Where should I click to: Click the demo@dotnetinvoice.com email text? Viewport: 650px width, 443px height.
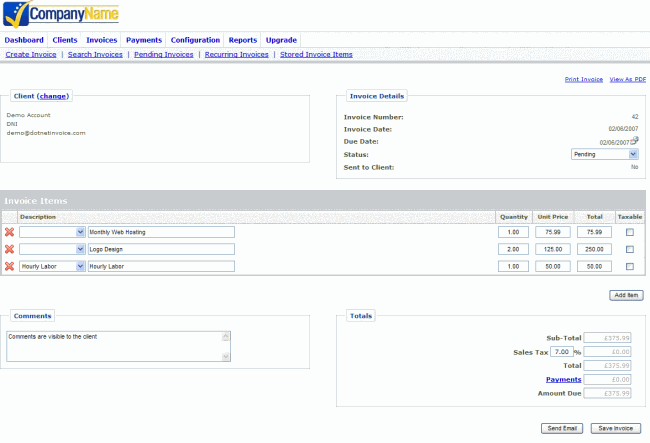[46, 133]
